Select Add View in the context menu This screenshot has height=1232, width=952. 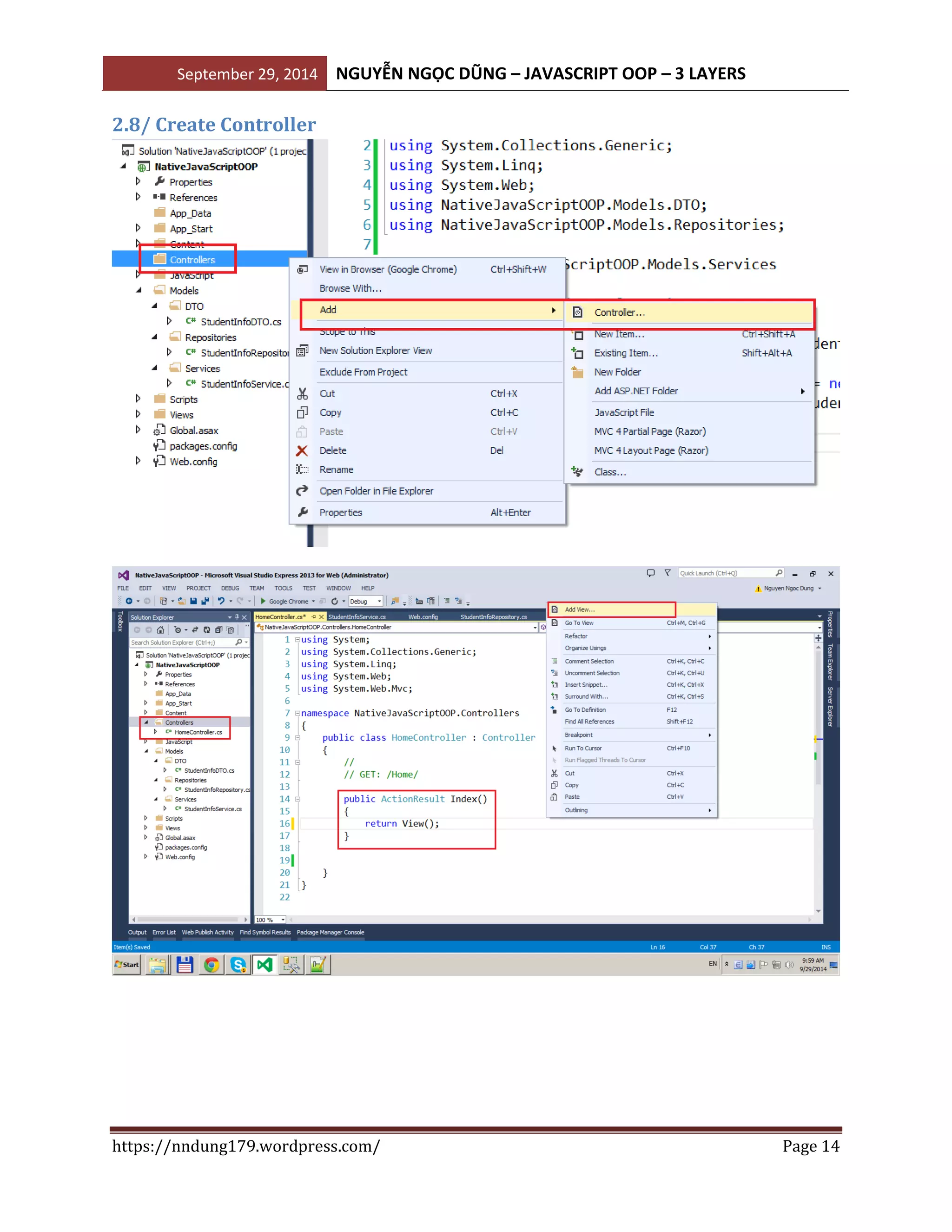pyautogui.click(x=580, y=609)
